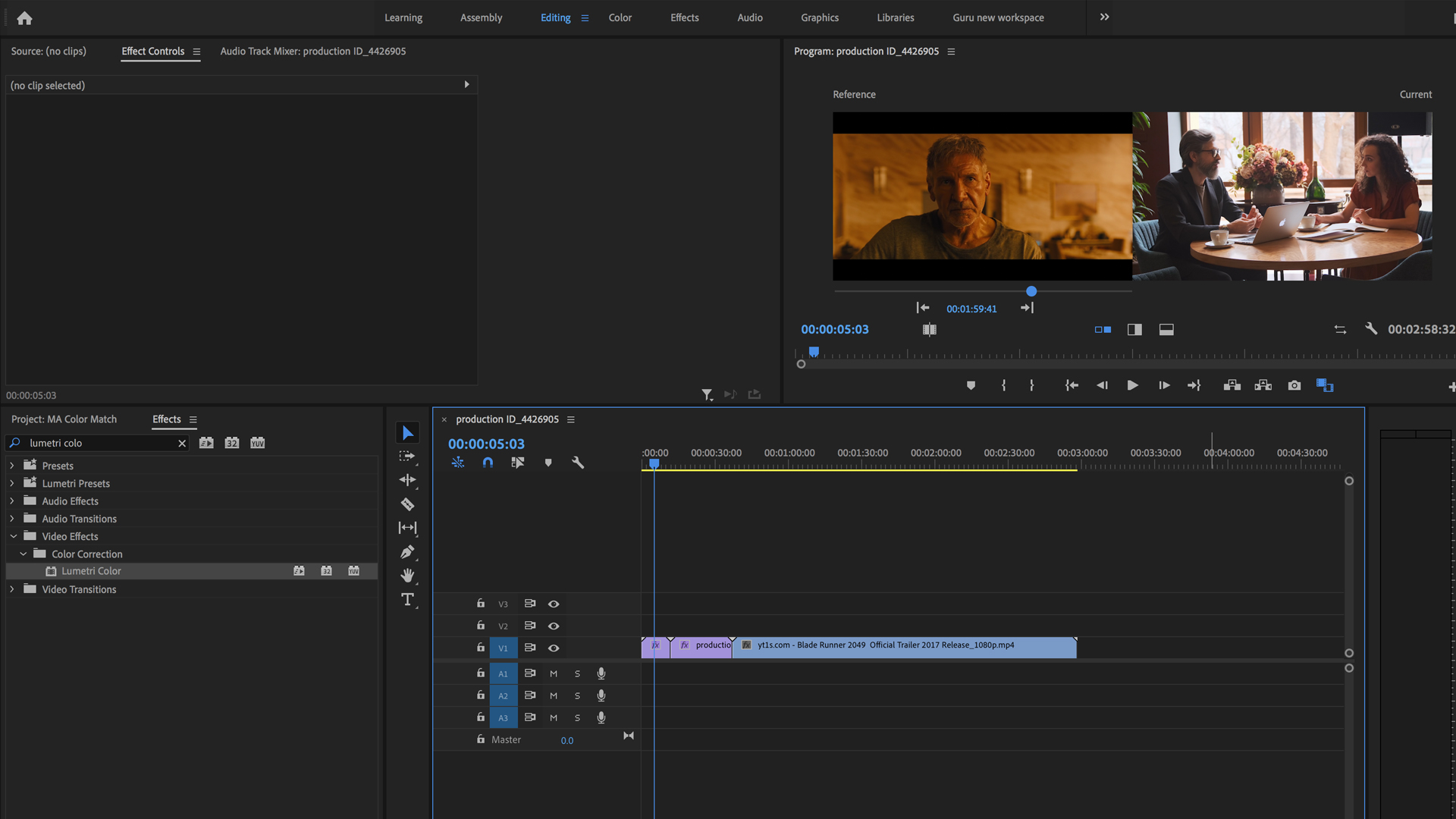
Task: Toggle V3 track output eye
Action: (x=554, y=604)
